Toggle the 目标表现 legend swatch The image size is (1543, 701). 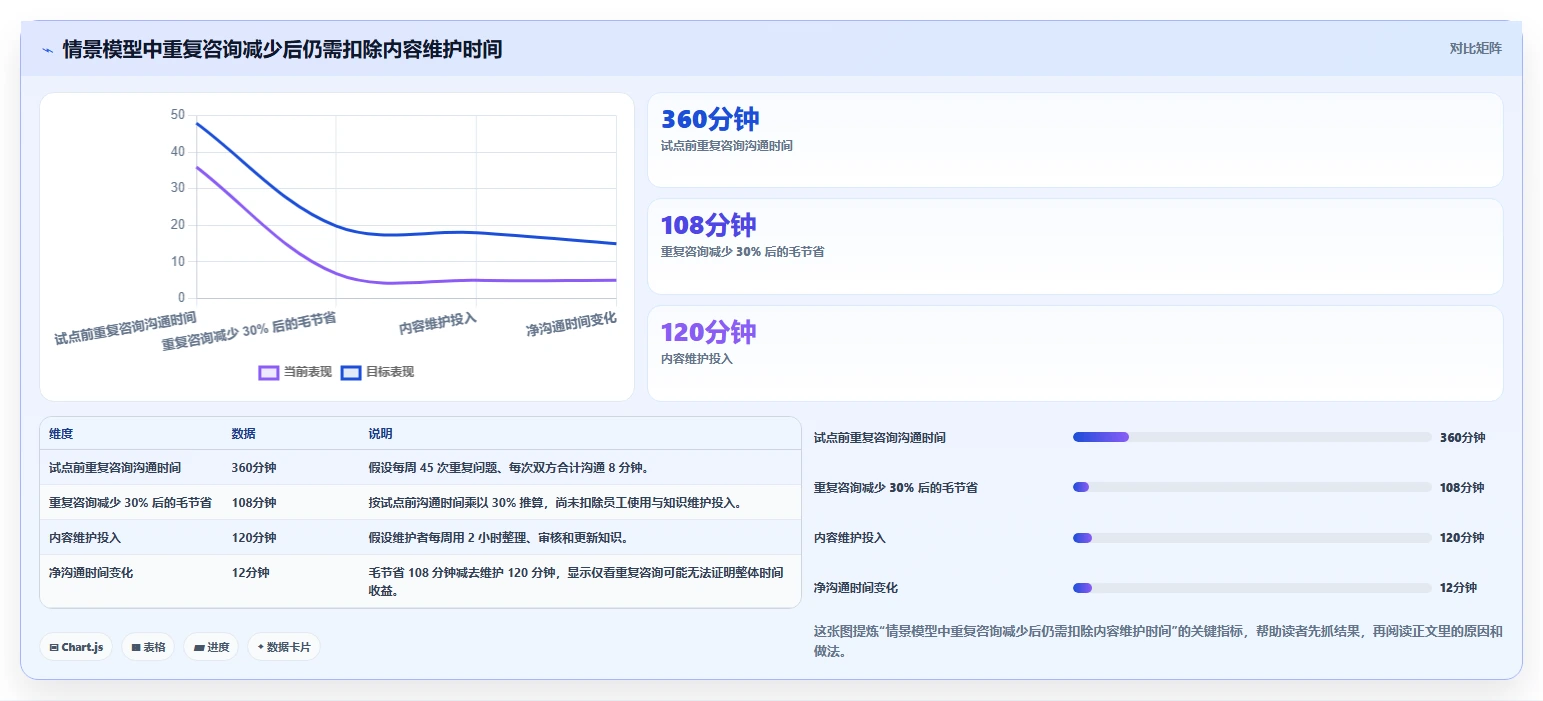[351, 372]
